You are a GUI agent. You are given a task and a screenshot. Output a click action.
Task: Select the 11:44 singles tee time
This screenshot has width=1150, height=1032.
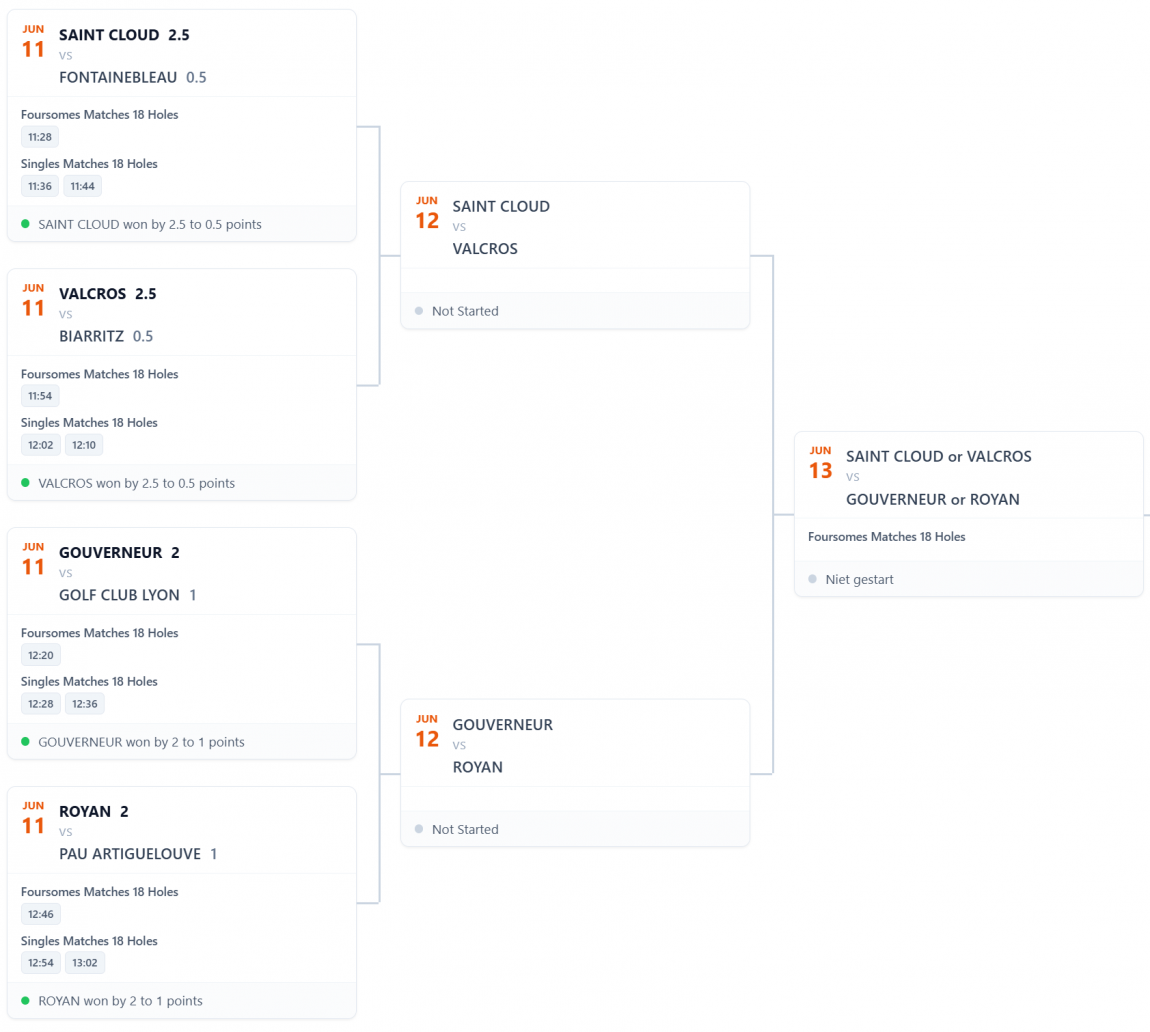pyautogui.click(x=82, y=186)
